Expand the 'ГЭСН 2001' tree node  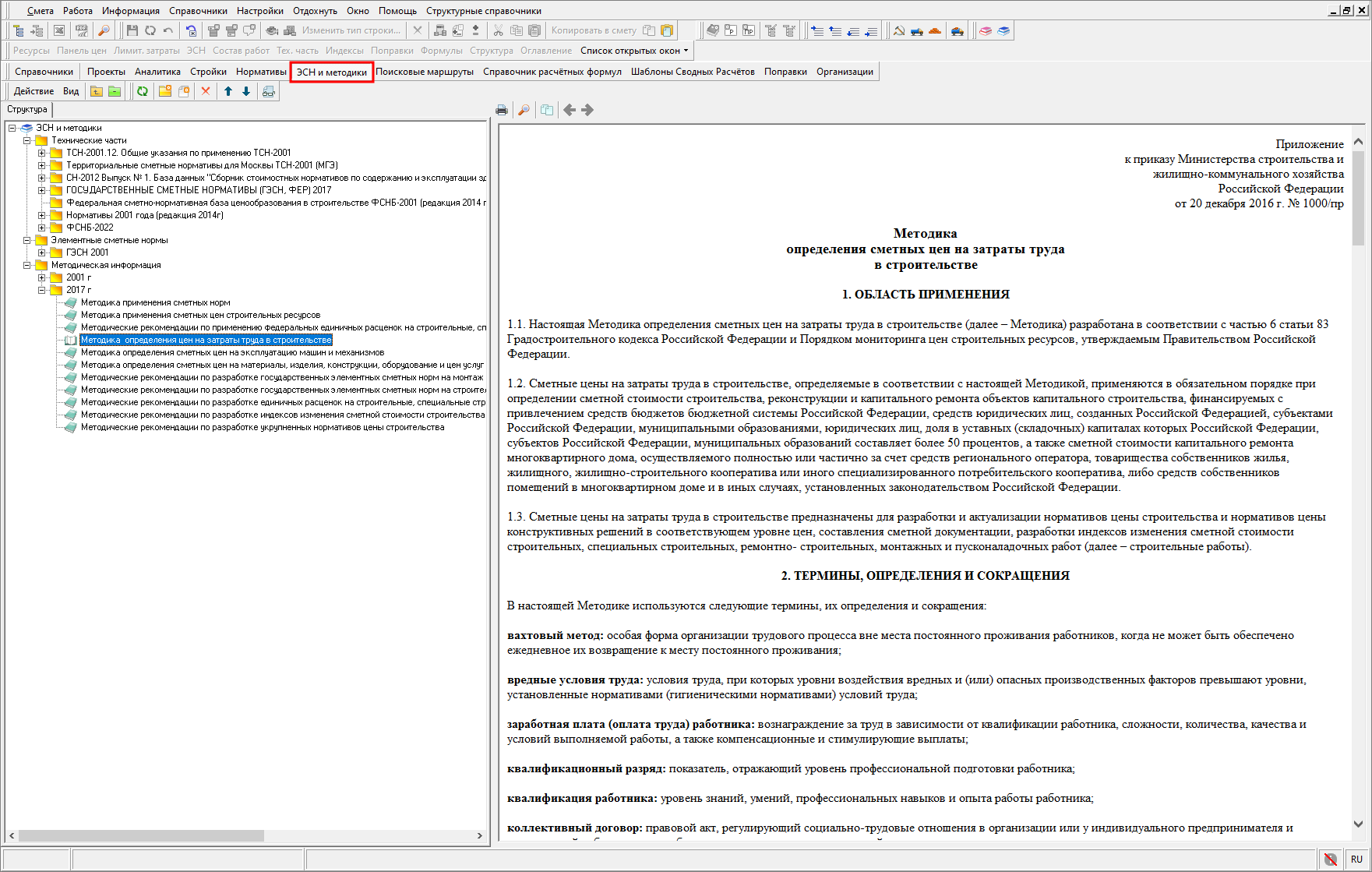click(42, 252)
